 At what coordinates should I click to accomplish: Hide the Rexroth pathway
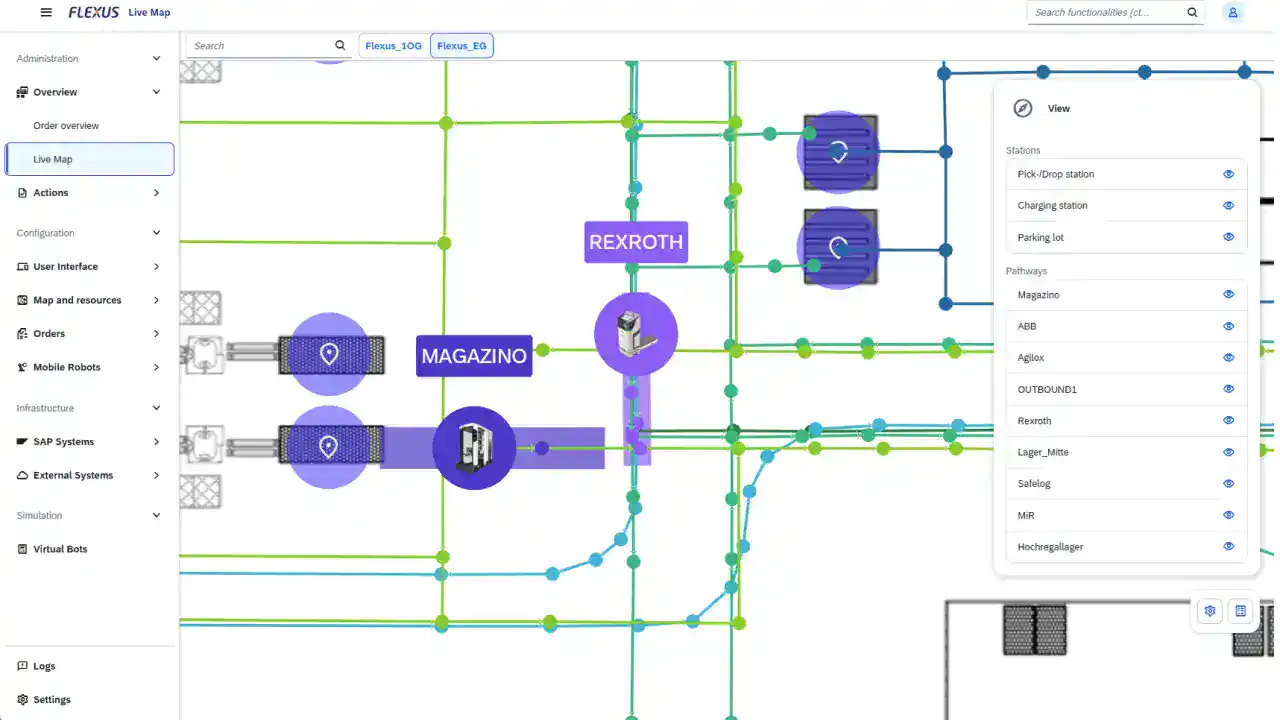click(x=1229, y=420)
